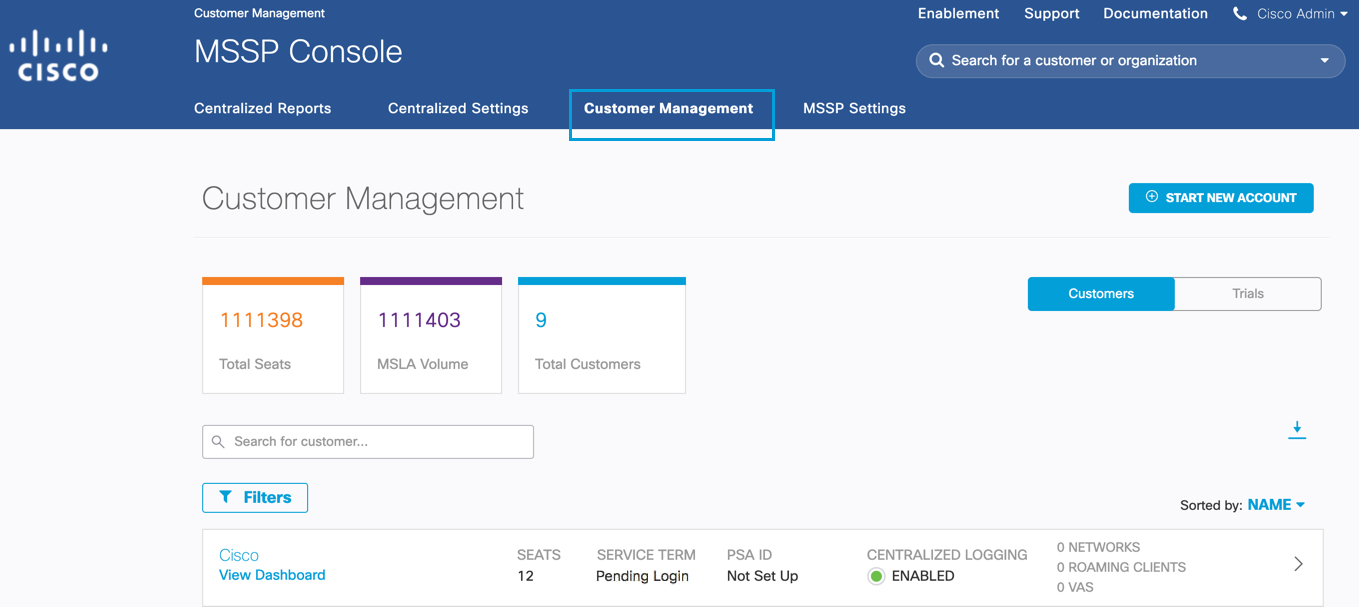Image resolution: width=1359 pixels, height=607 pixels.
Task: Click the Cisco logo
Action: coord(58,56)
